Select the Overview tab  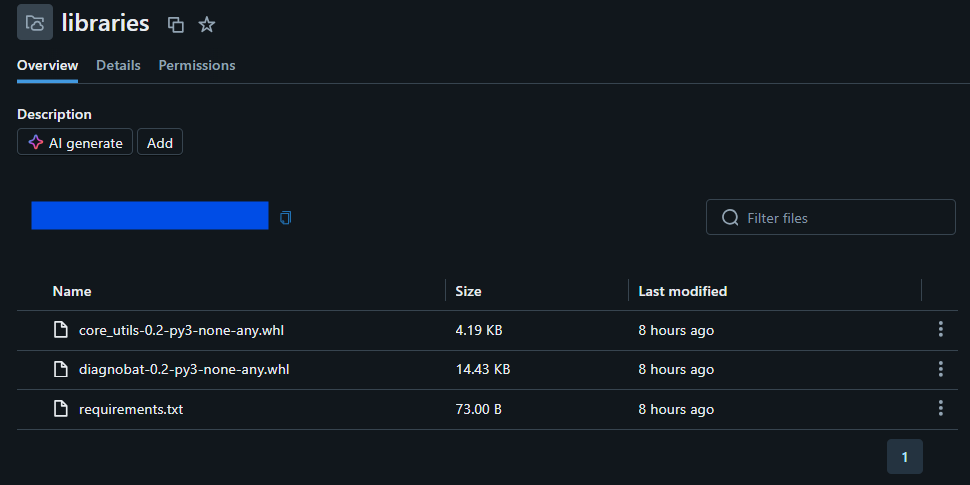(x=47, y=65)
